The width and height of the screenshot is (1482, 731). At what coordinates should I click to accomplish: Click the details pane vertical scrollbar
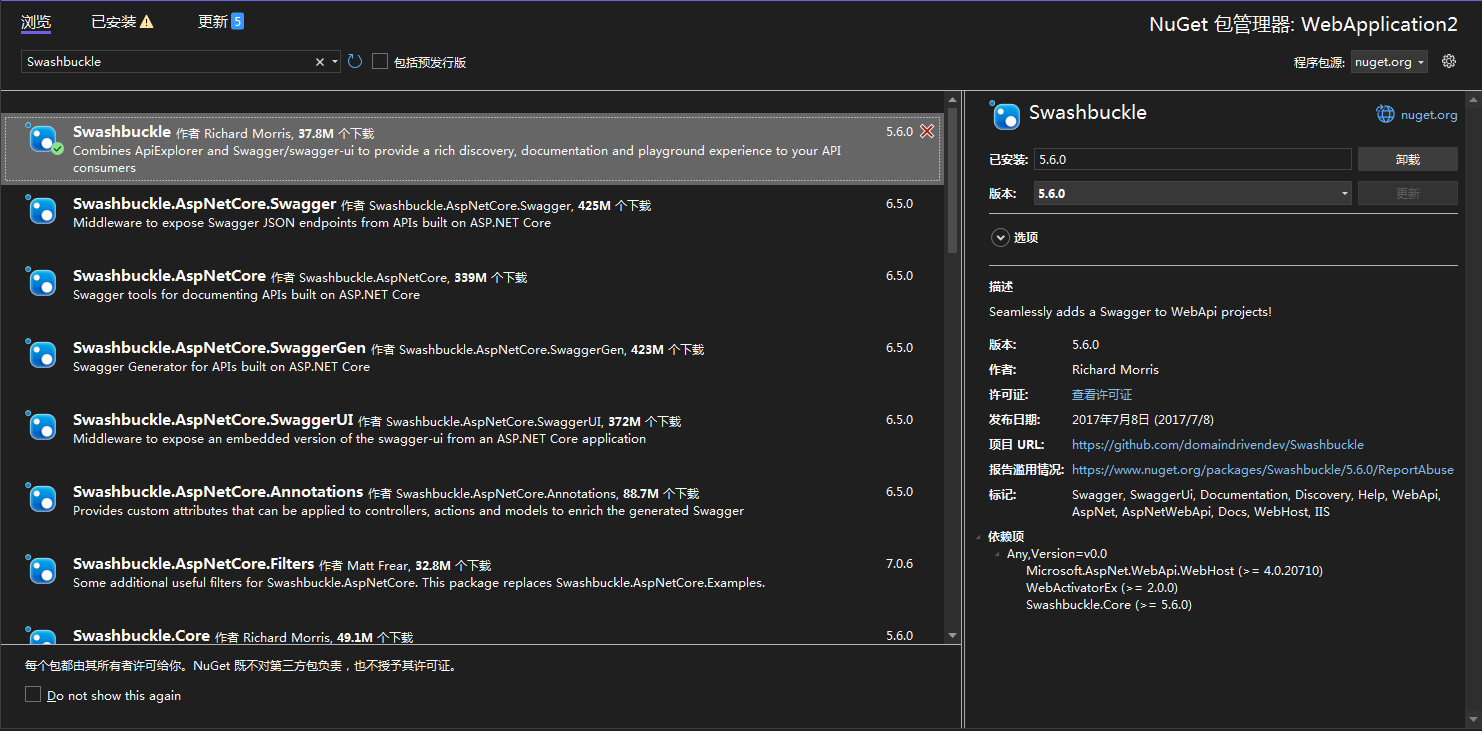click(1472, 410)
